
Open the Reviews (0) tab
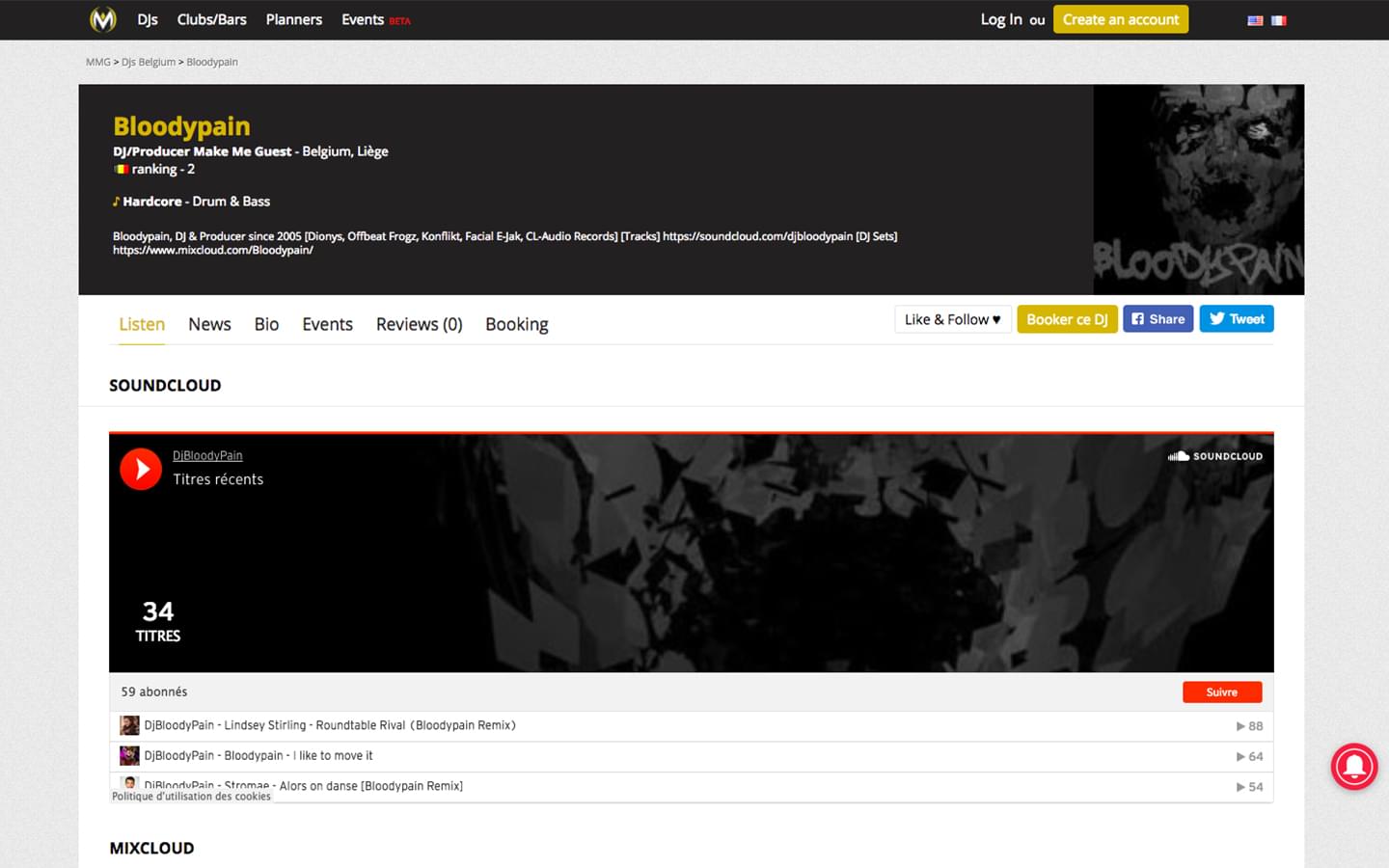(419, 325)
